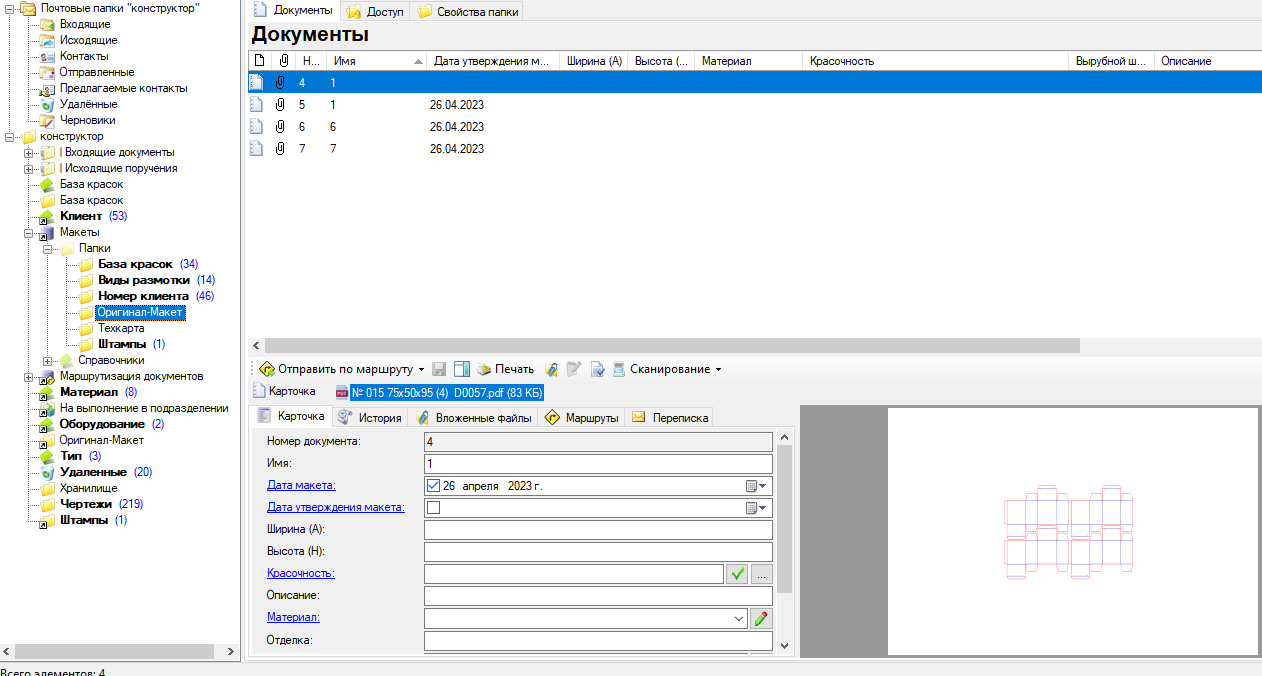1262x676 pixels.
Task: Click the printer icon next to Печать
Action: click(484, 369)
